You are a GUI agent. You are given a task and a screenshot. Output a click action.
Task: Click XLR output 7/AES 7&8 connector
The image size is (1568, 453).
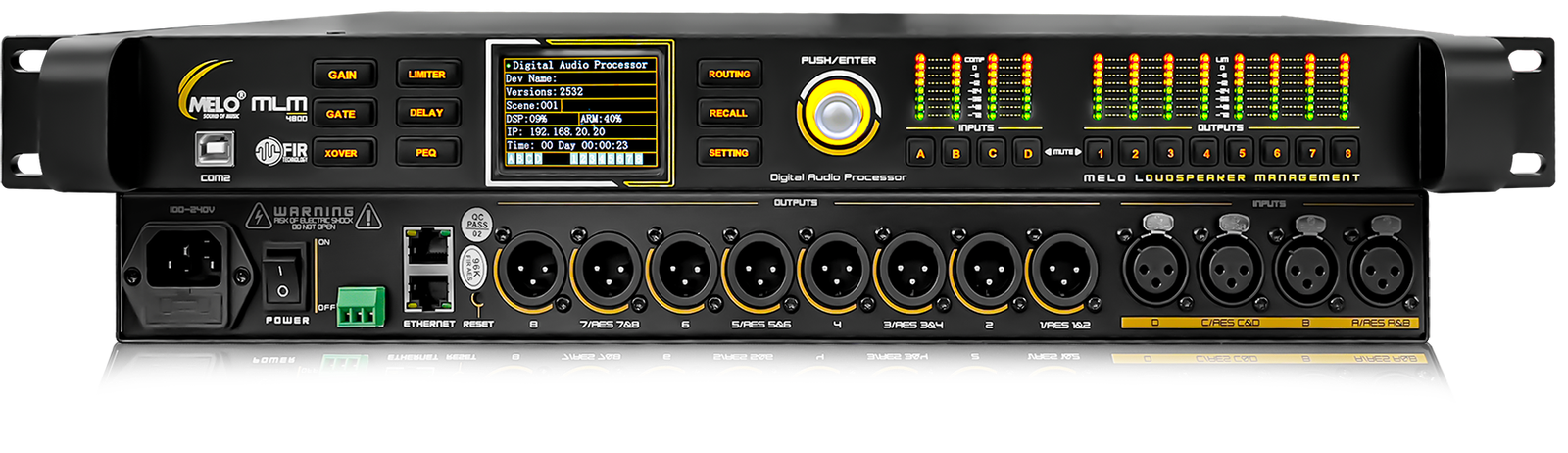[608, 270]
